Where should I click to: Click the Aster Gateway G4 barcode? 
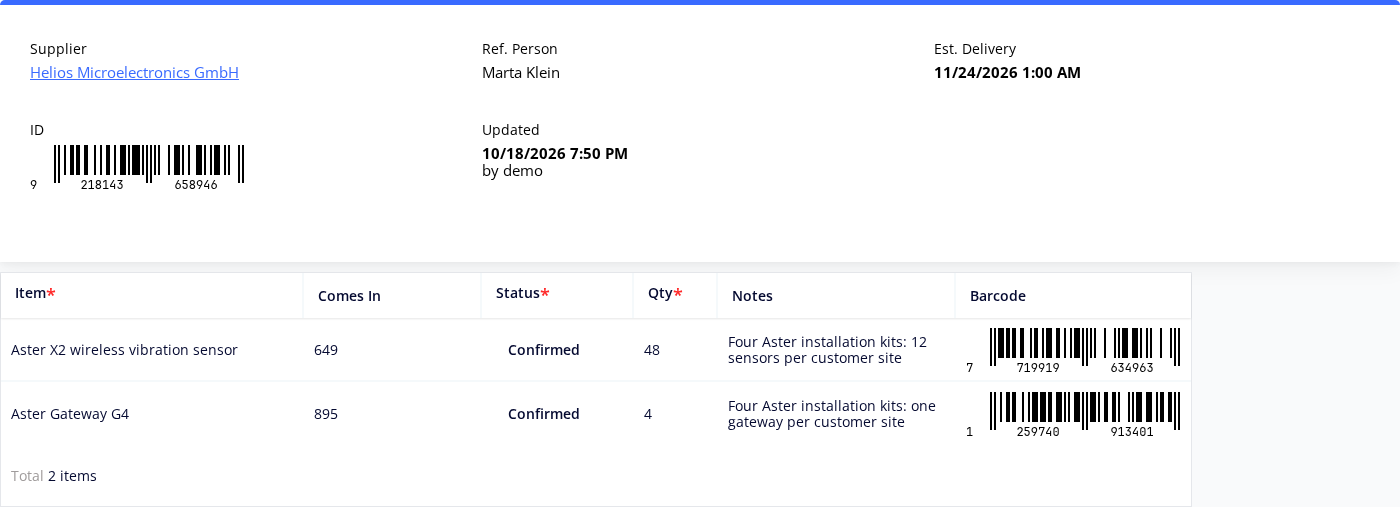pos(1073,415)
